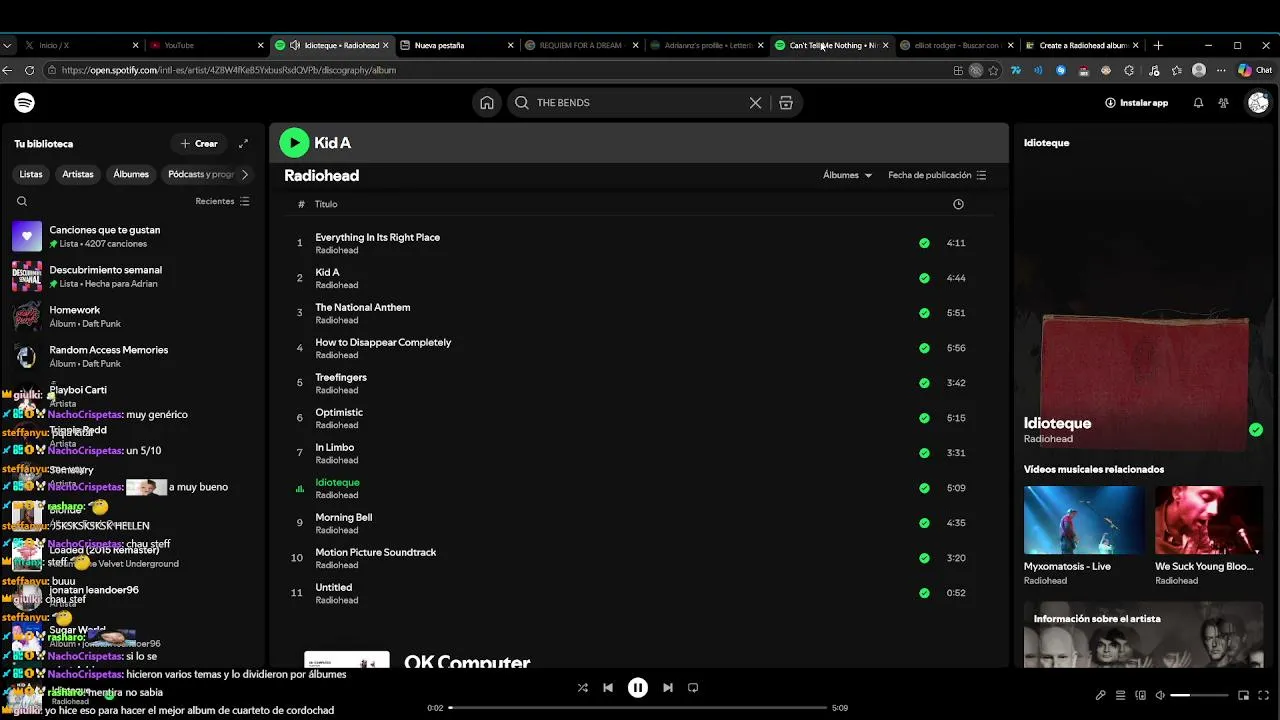The image size is (1280, 720).
Task: Toggle saved check for Kid A track
Action: pyautogui.click(x=924, y=278)
